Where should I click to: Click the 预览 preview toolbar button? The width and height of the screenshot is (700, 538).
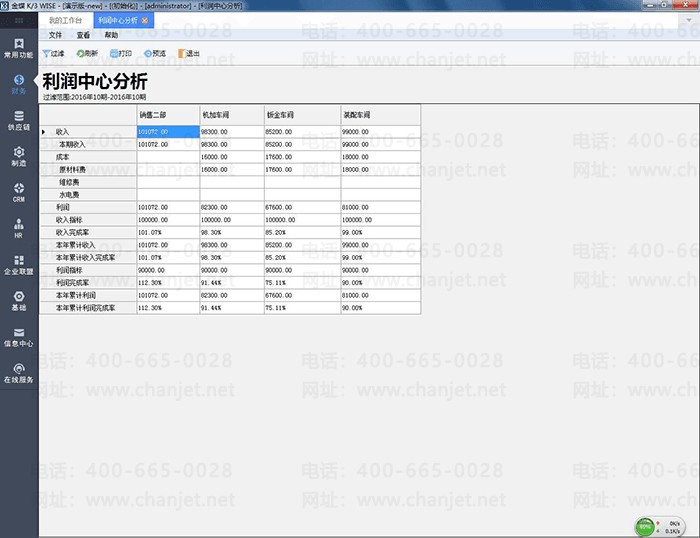point(155,53)
